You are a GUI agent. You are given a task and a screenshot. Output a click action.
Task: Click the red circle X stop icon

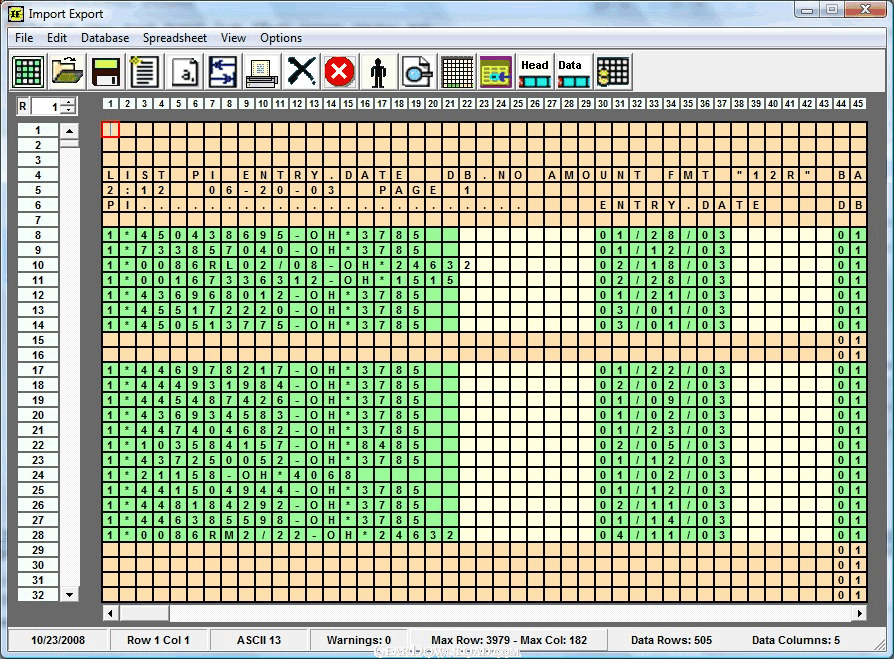339,72
